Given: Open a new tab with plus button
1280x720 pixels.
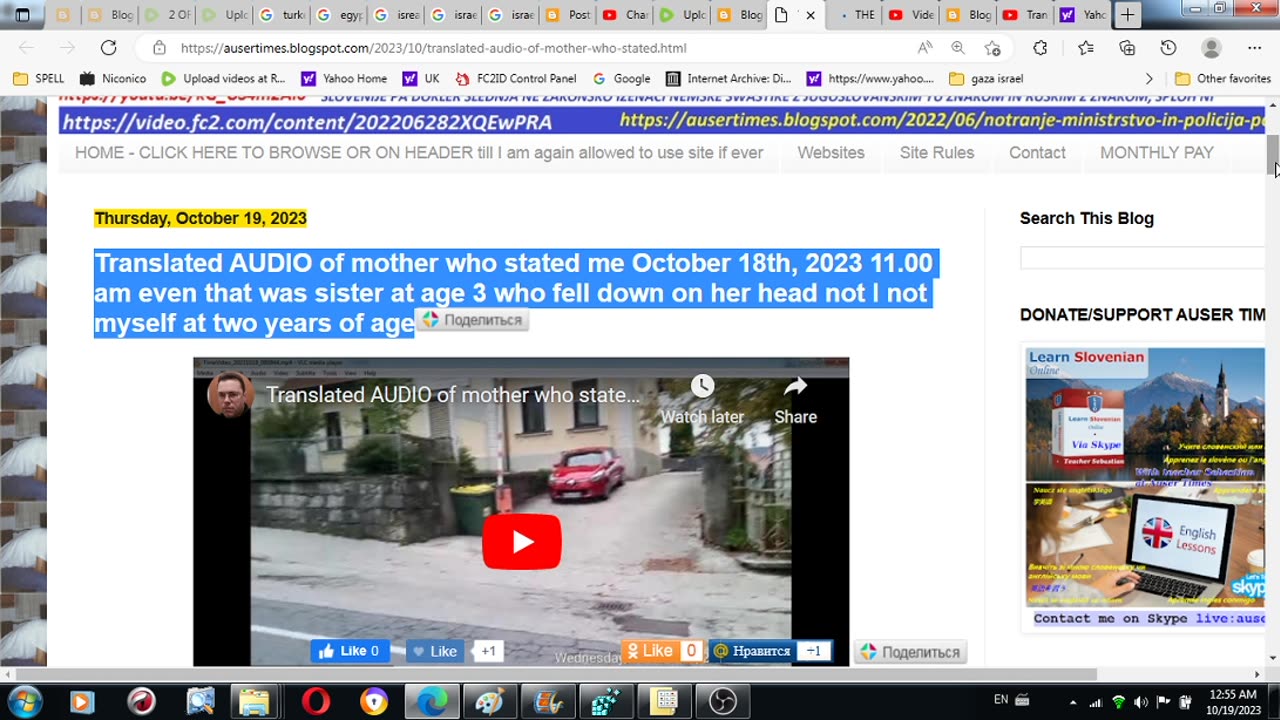Looking at the screenshot, I should coord(1127,15).
